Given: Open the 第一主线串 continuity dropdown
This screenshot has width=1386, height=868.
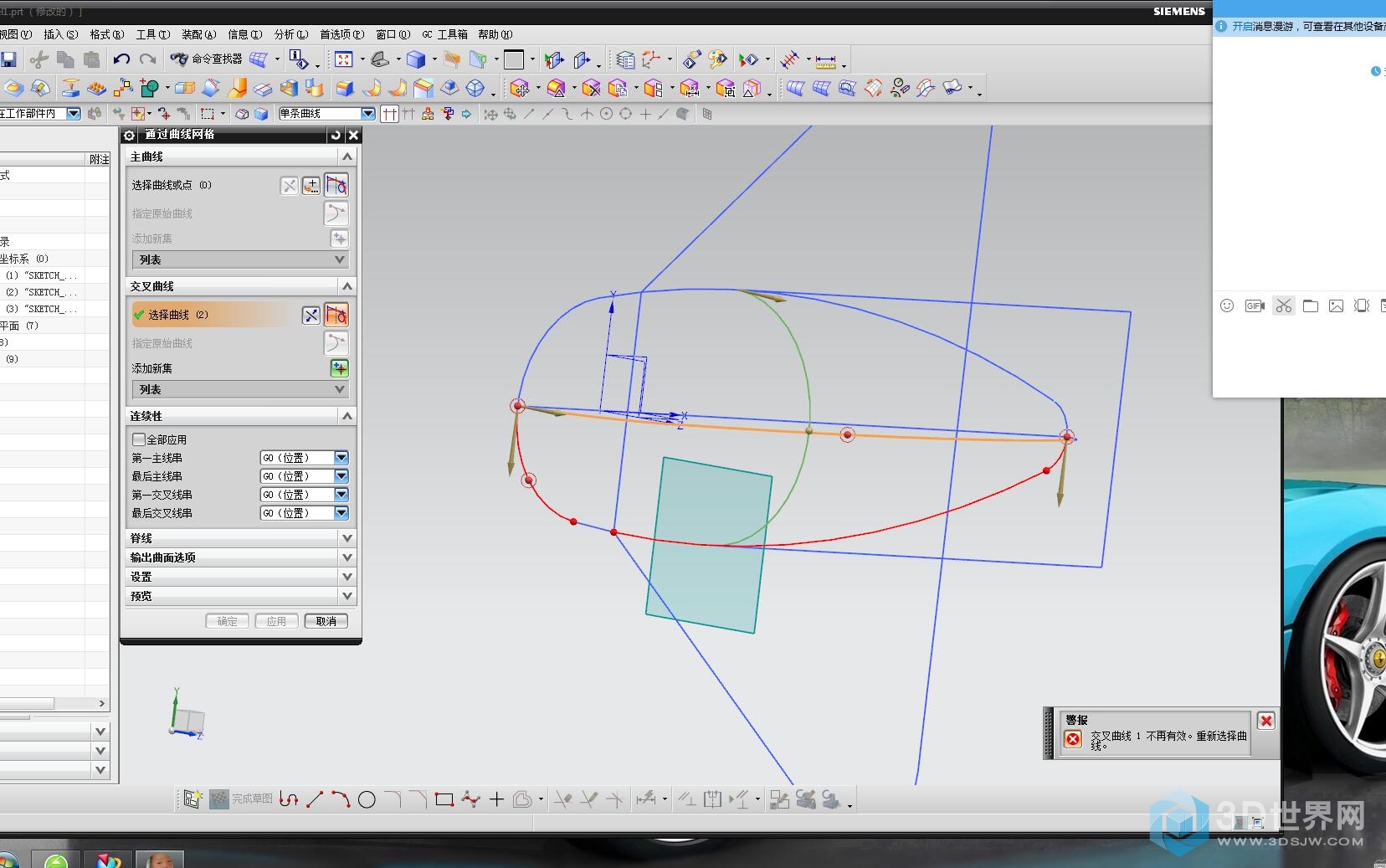Looking at the screenshot, I should coord(341,458).
